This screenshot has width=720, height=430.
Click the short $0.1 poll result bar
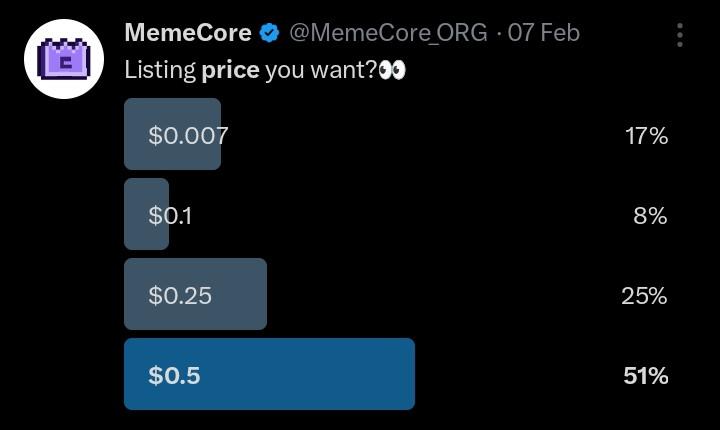click(146, 214)
